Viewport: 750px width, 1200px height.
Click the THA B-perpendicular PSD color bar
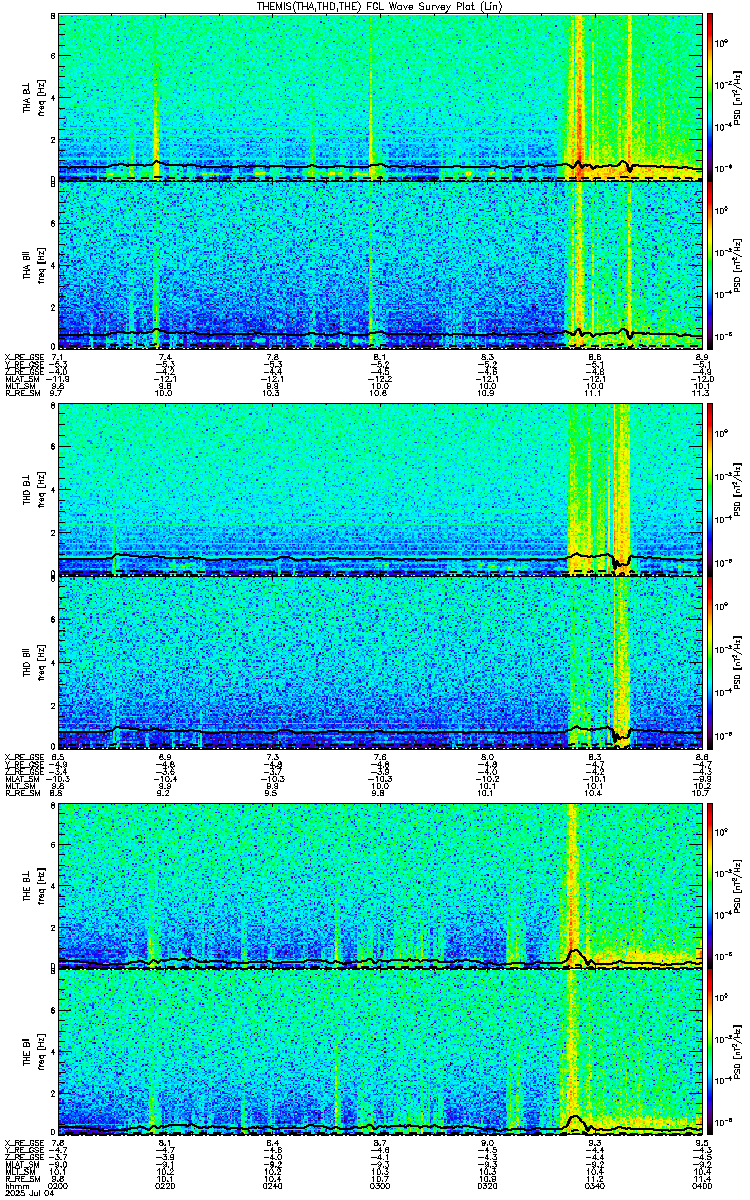tap(711, 97)
